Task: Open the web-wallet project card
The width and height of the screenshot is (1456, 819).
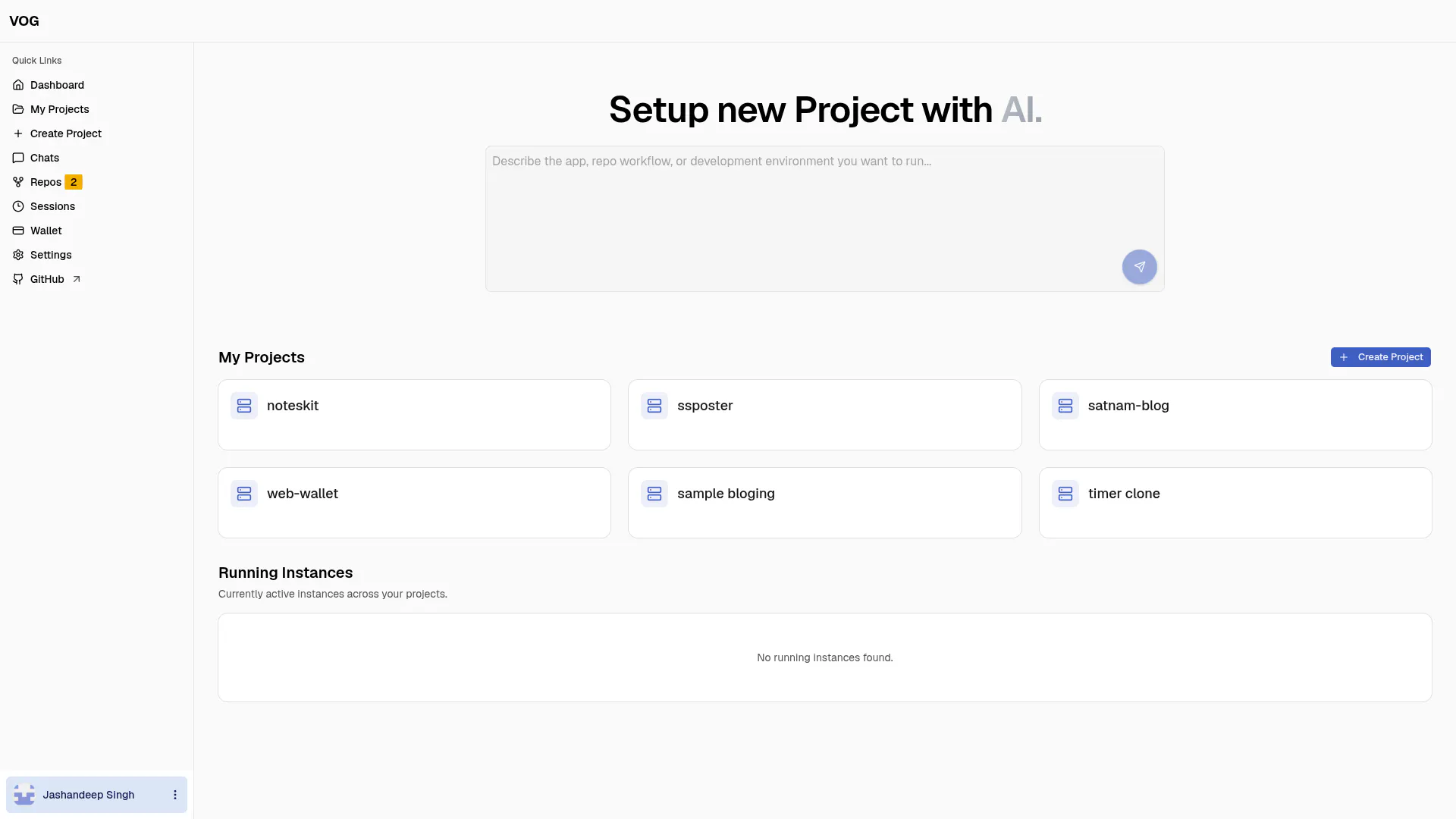Action: point(414,503)
